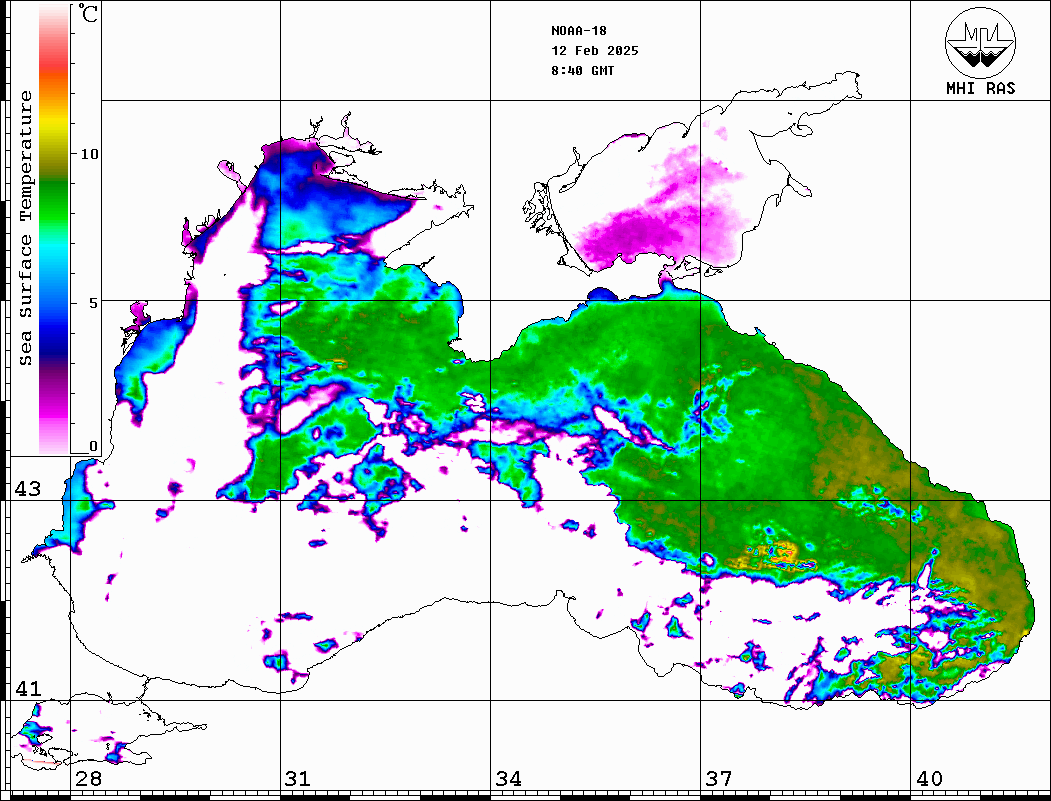Click longitude label 37

[719, 778]
